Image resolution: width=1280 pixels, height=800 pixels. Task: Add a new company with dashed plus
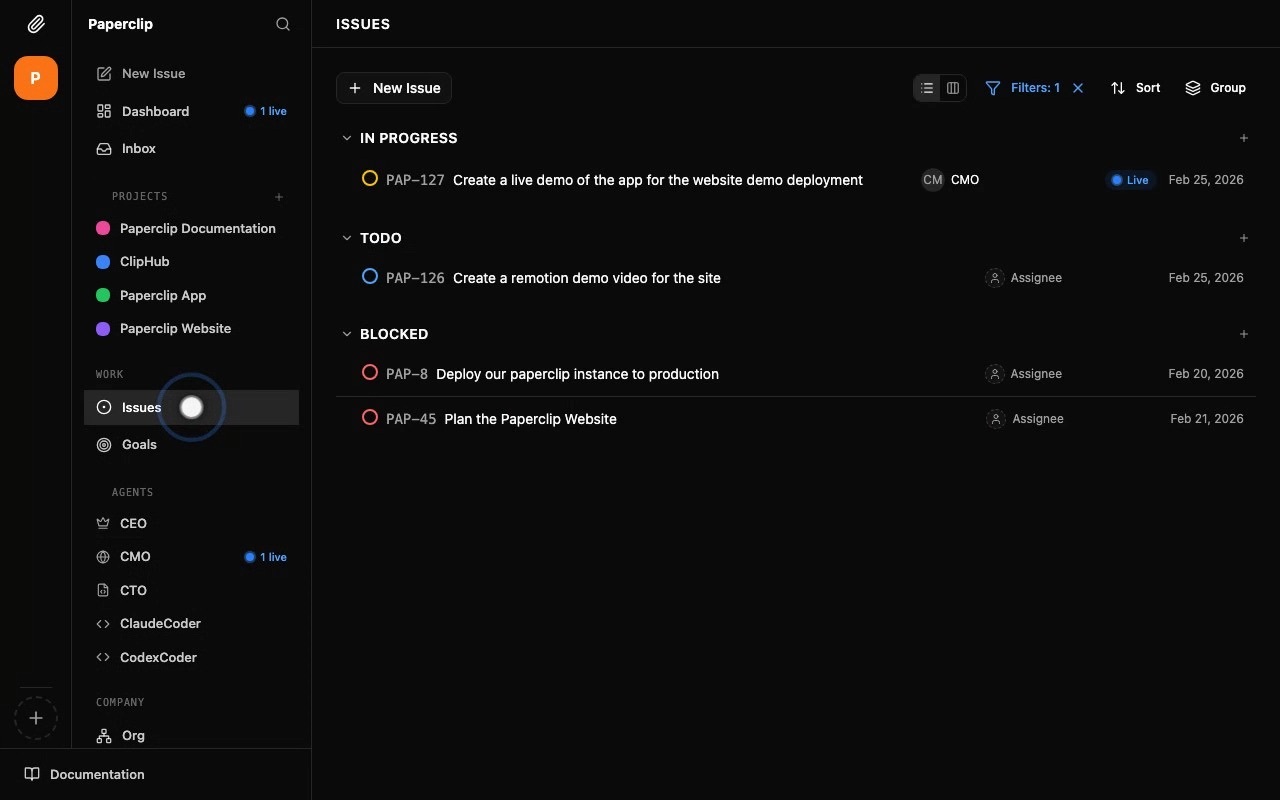click(36, 718)
